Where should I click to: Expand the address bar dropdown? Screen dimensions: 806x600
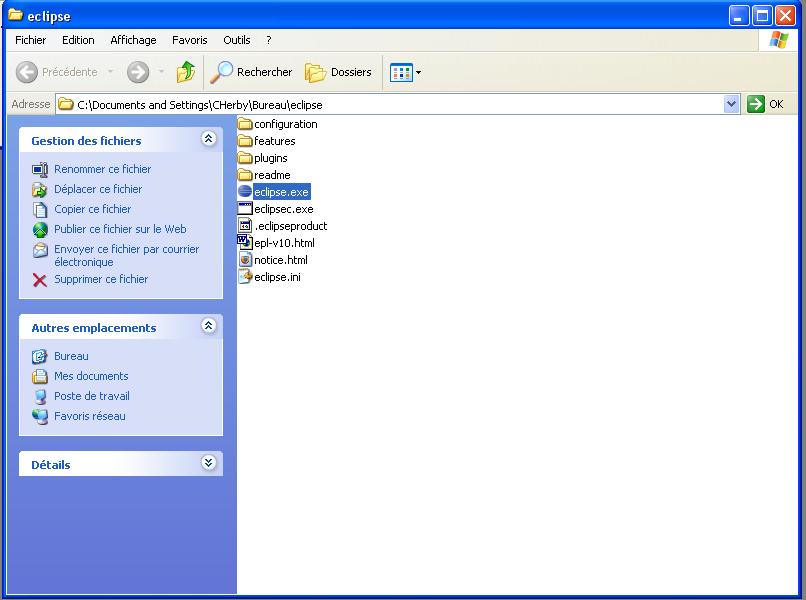click(731, 104)
